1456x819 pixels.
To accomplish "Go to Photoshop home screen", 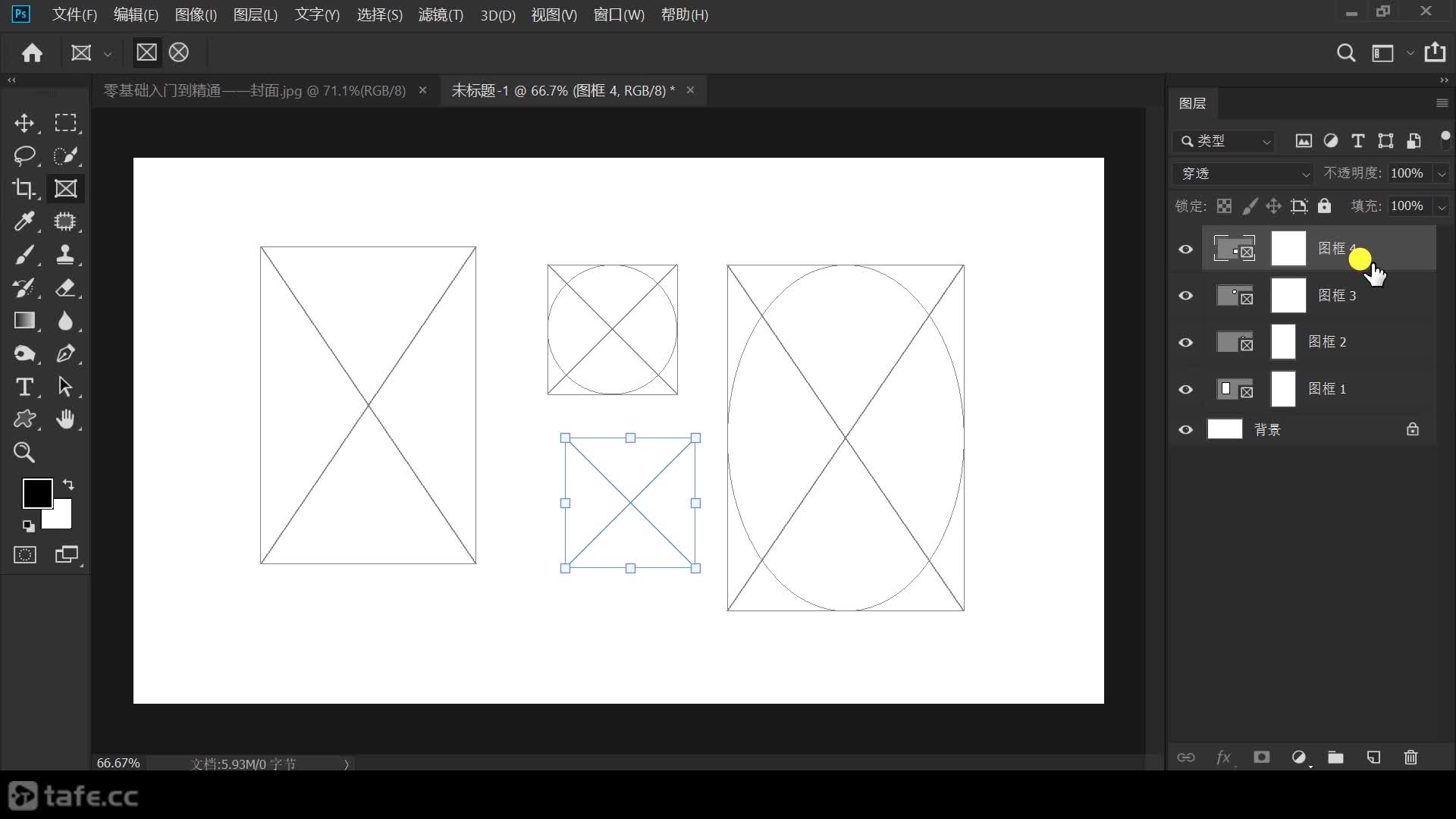I will coord(32,52).
